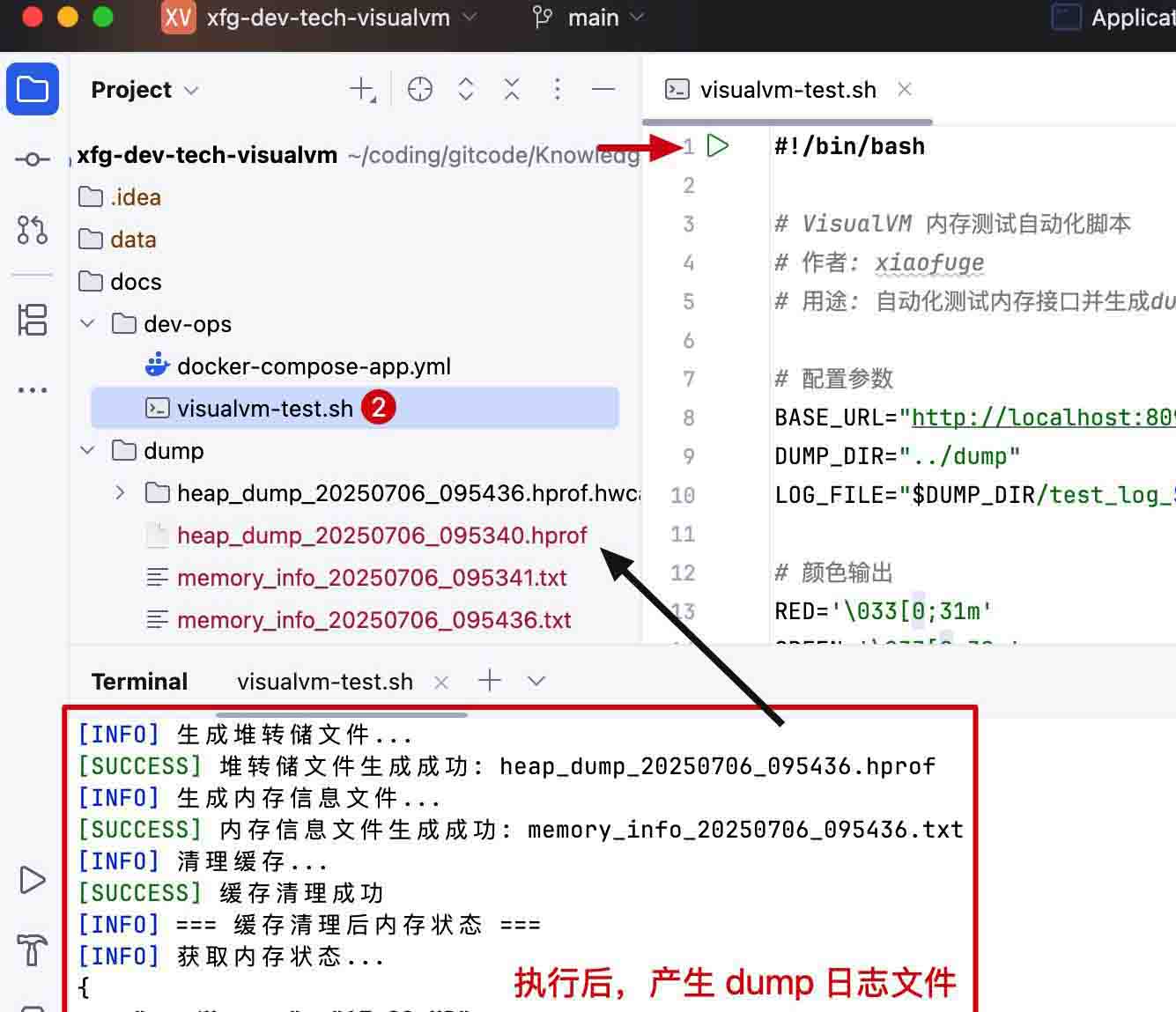The height and width of the screenshot is (1012, 1176).
Task: Select the xfg-dev-tech-visualvm root node
Action: (207, 155)
